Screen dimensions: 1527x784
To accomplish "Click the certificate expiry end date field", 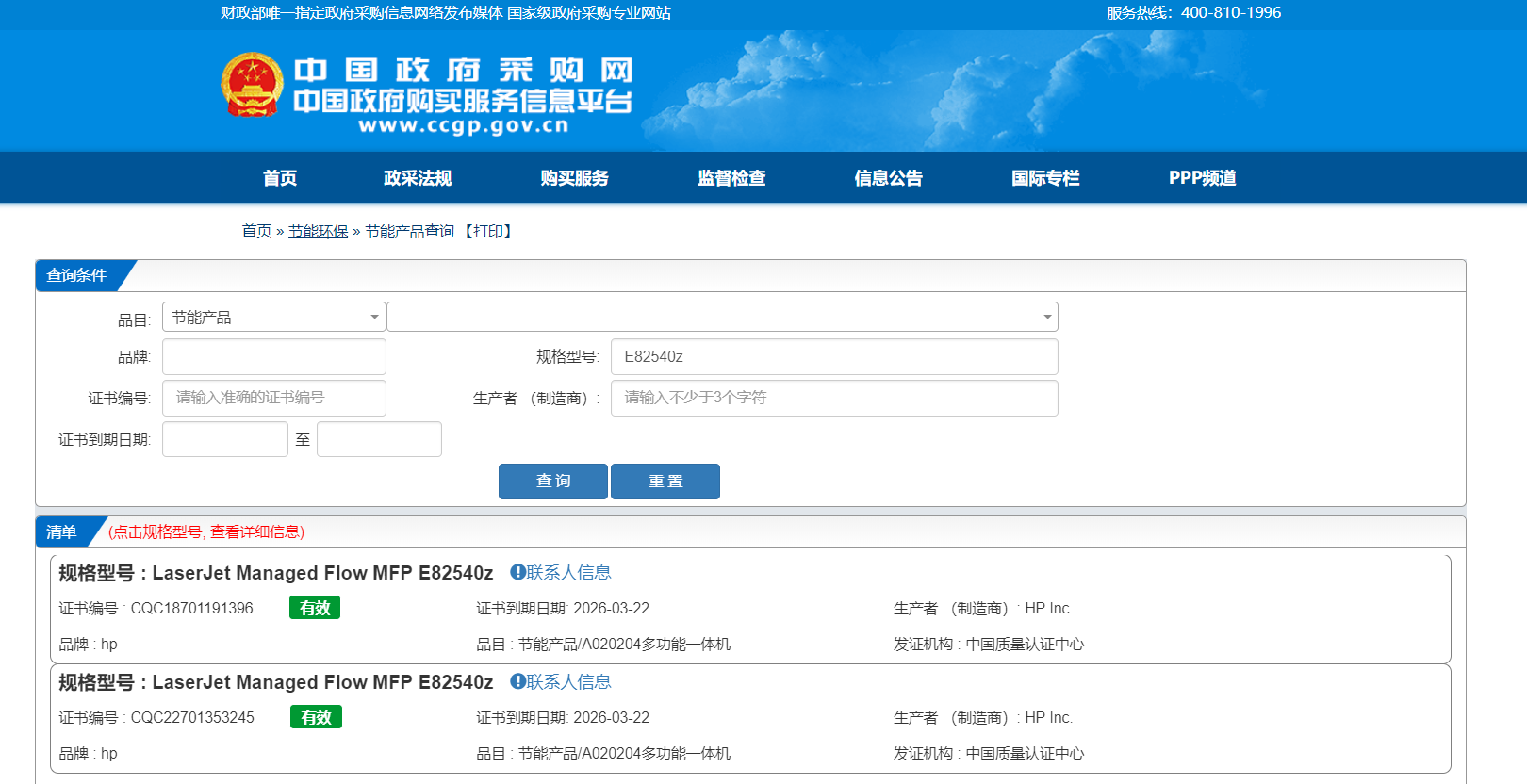I will (379, 439).
